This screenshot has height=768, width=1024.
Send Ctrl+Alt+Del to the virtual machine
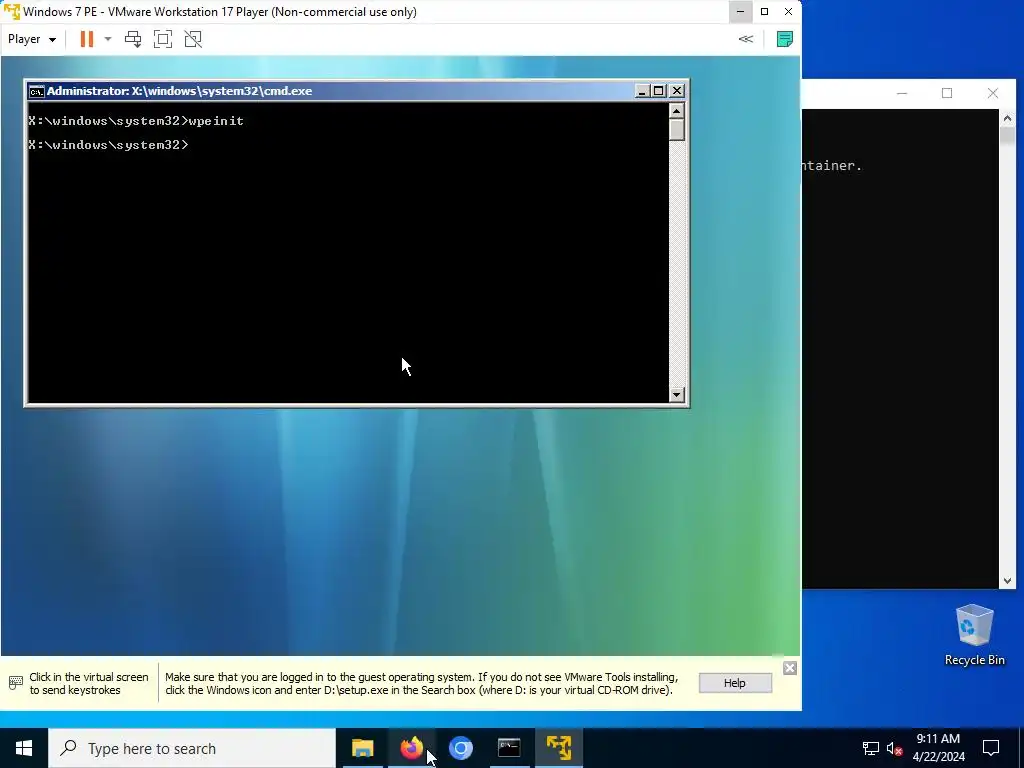pos(133,39)
